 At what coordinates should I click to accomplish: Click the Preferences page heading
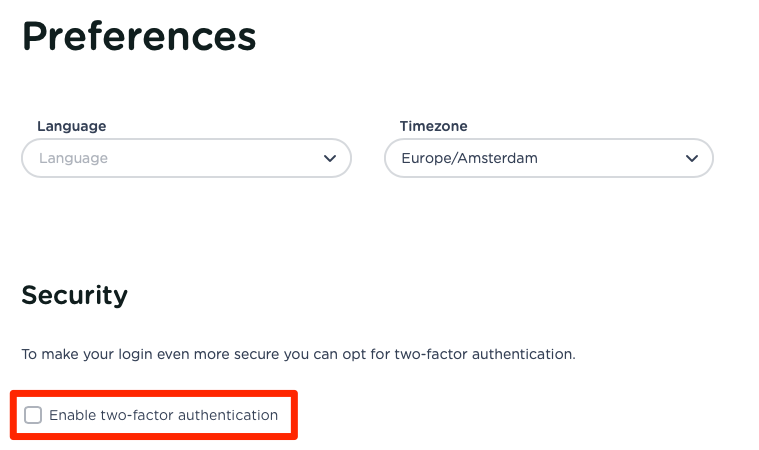tap(139, 37)
